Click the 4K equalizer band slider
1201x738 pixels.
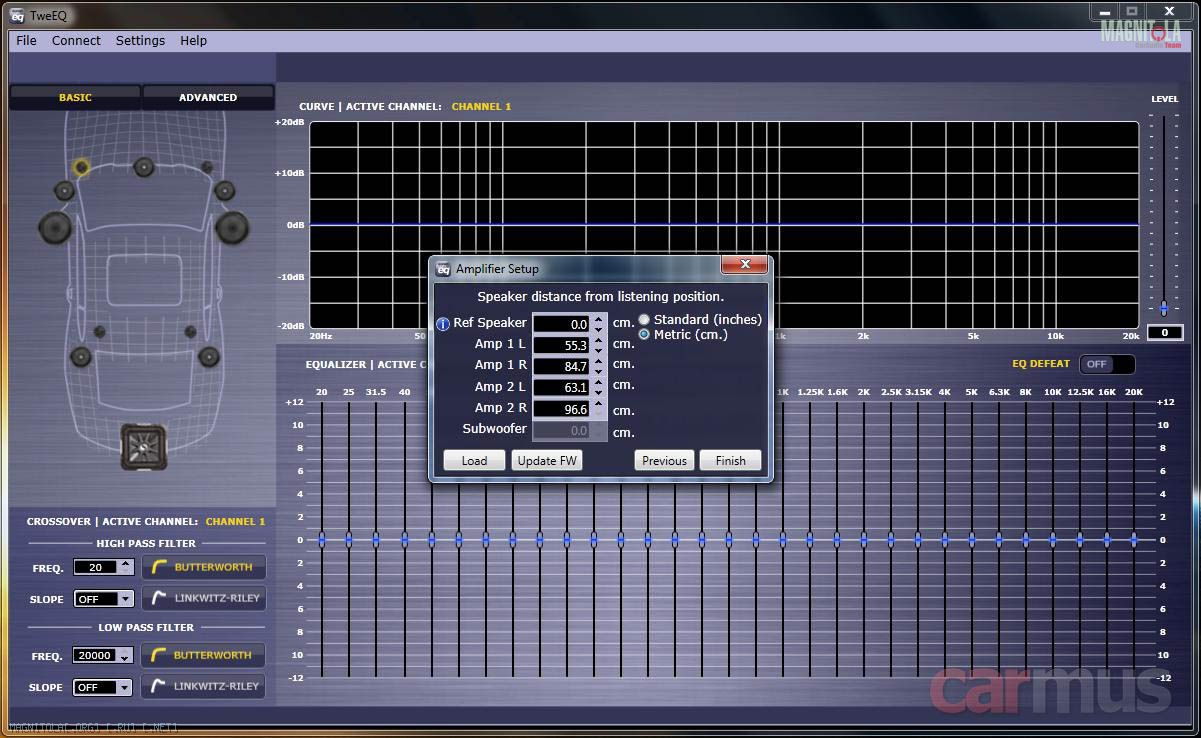[x=945, y=539]
